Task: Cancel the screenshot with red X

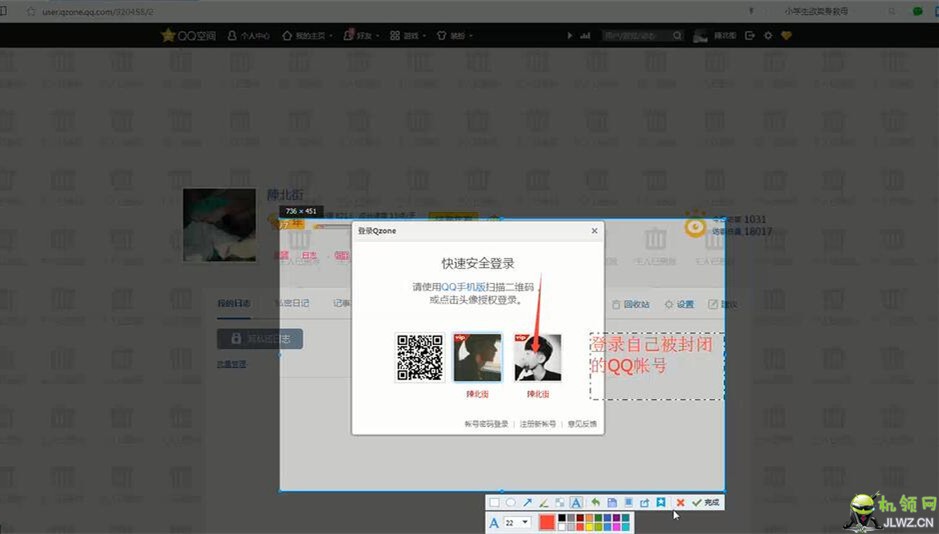Action: coord(680,502)
